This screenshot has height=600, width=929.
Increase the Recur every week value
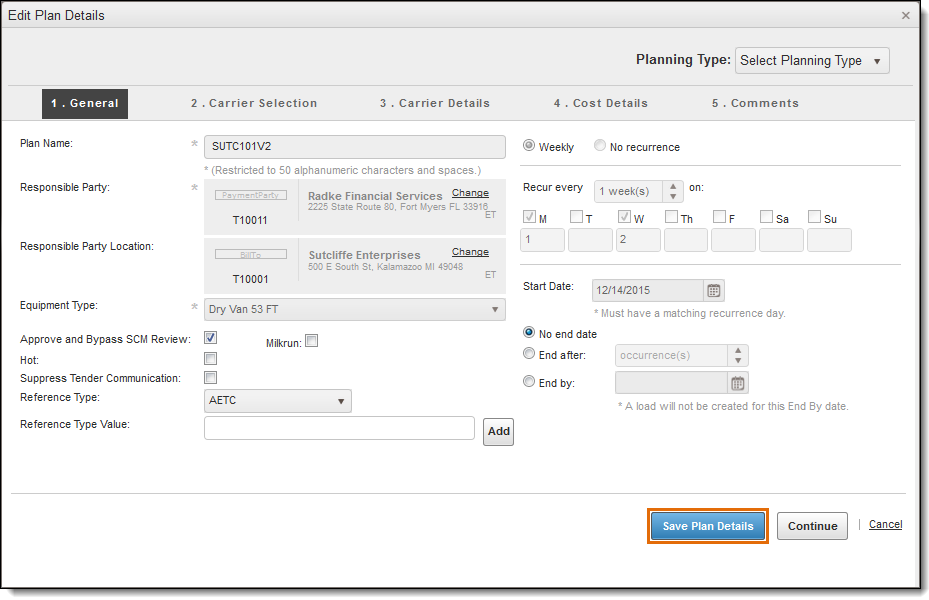(x=675, y=186)
